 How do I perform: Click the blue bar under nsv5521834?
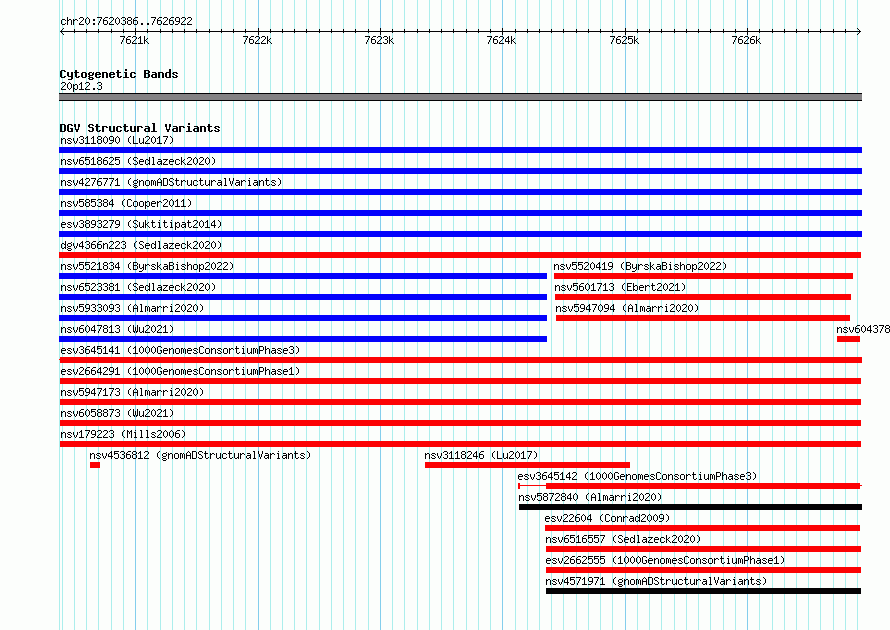tap(303, 276)
